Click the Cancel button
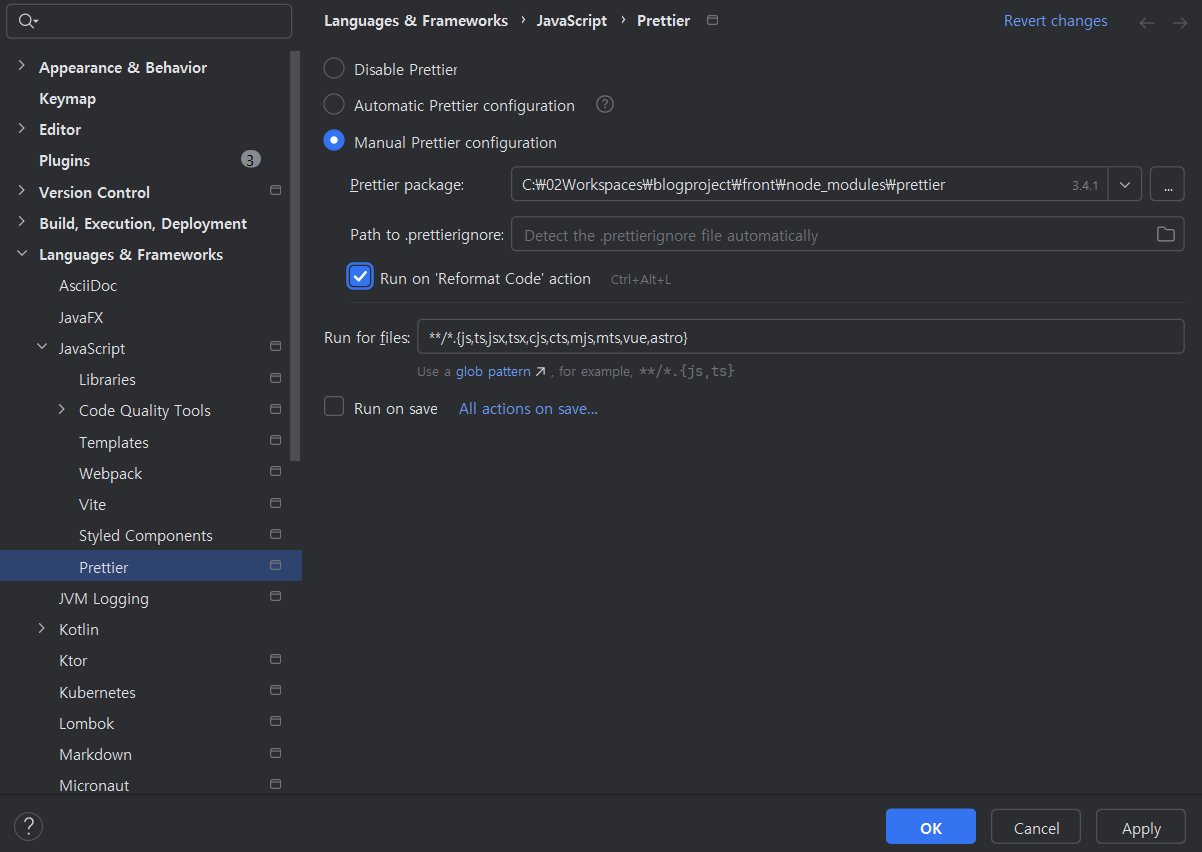 [1036, 827]
